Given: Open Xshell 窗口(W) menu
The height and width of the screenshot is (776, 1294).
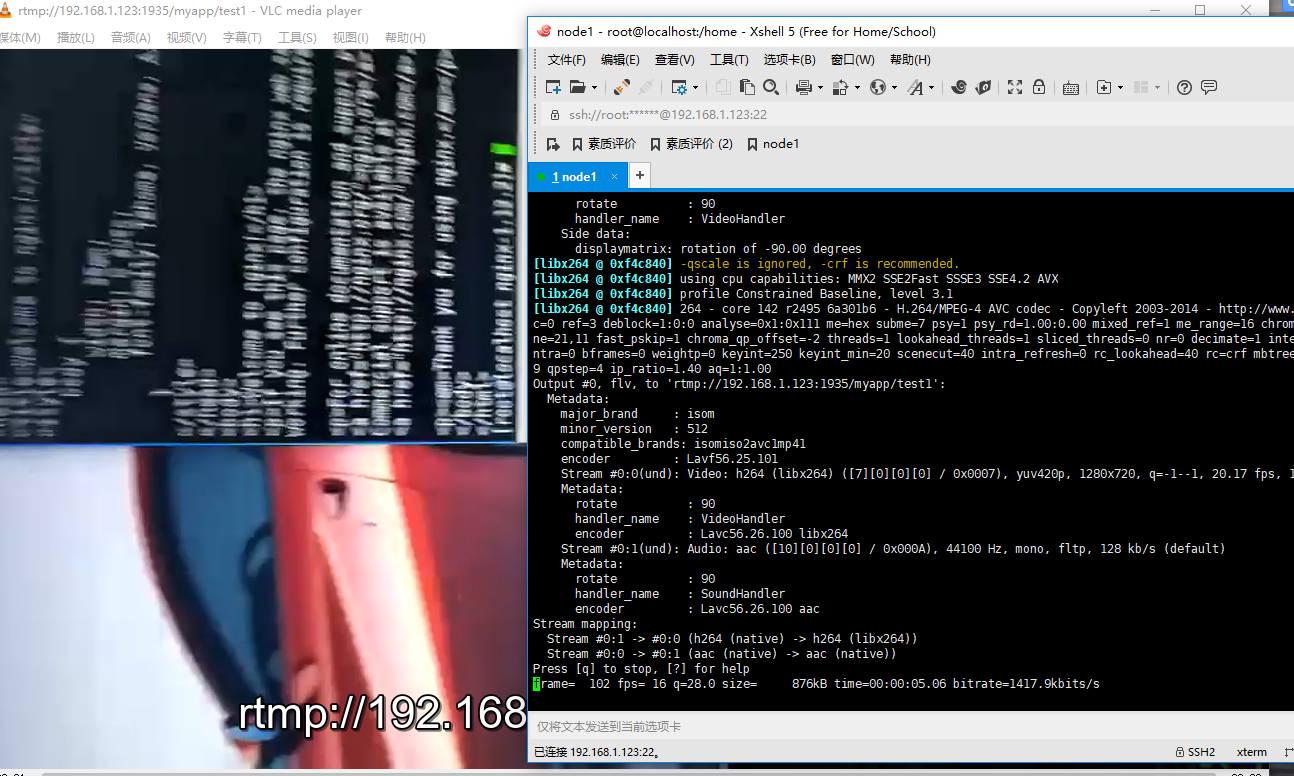Looking at the screenshot, I should (853, 60).
